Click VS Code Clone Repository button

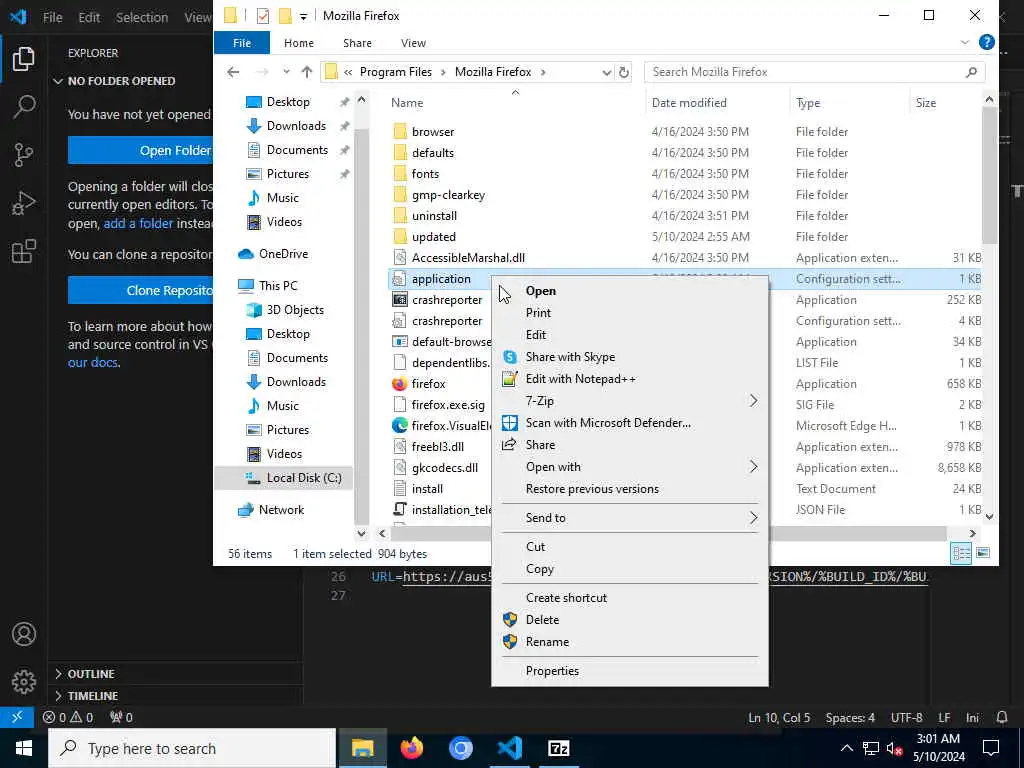coord(141,291)
